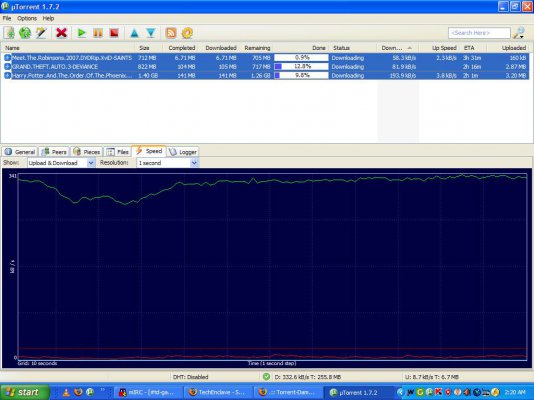Screen dimensions: 534x400
Task: Click the 2h 16m ETA cell
Action: [472, 67]
